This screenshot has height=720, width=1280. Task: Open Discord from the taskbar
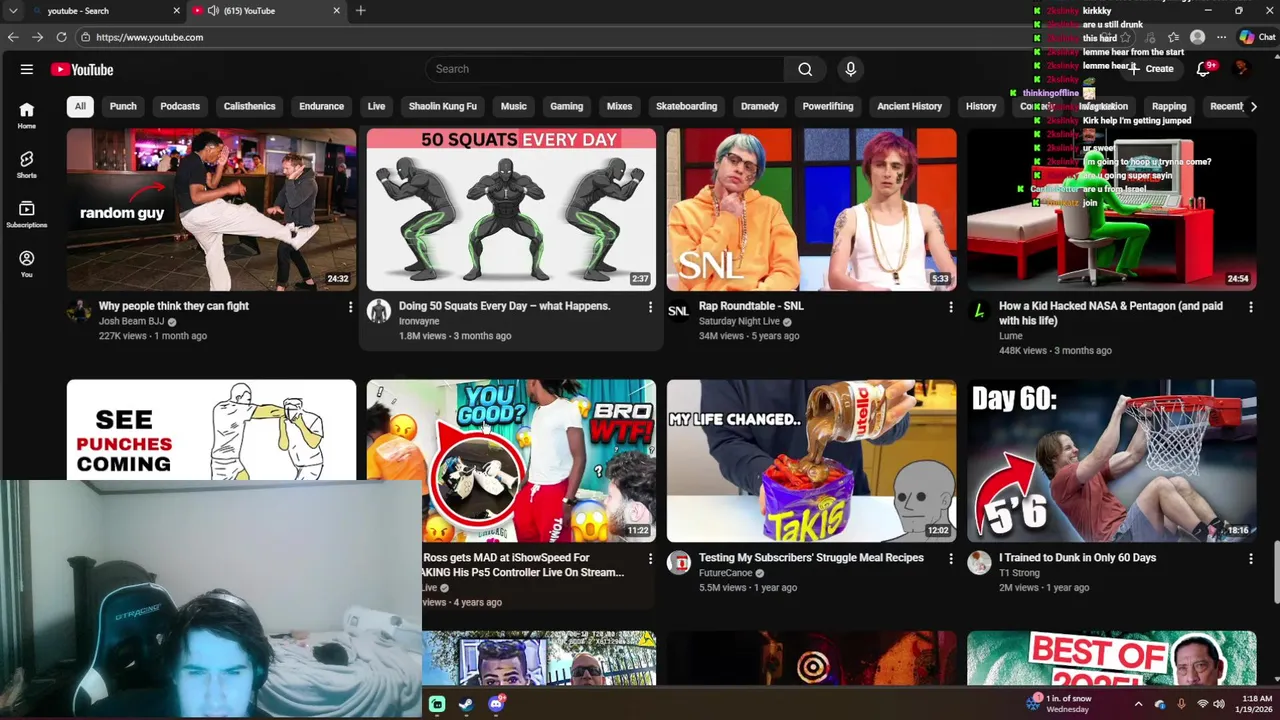tap(496, 704)
